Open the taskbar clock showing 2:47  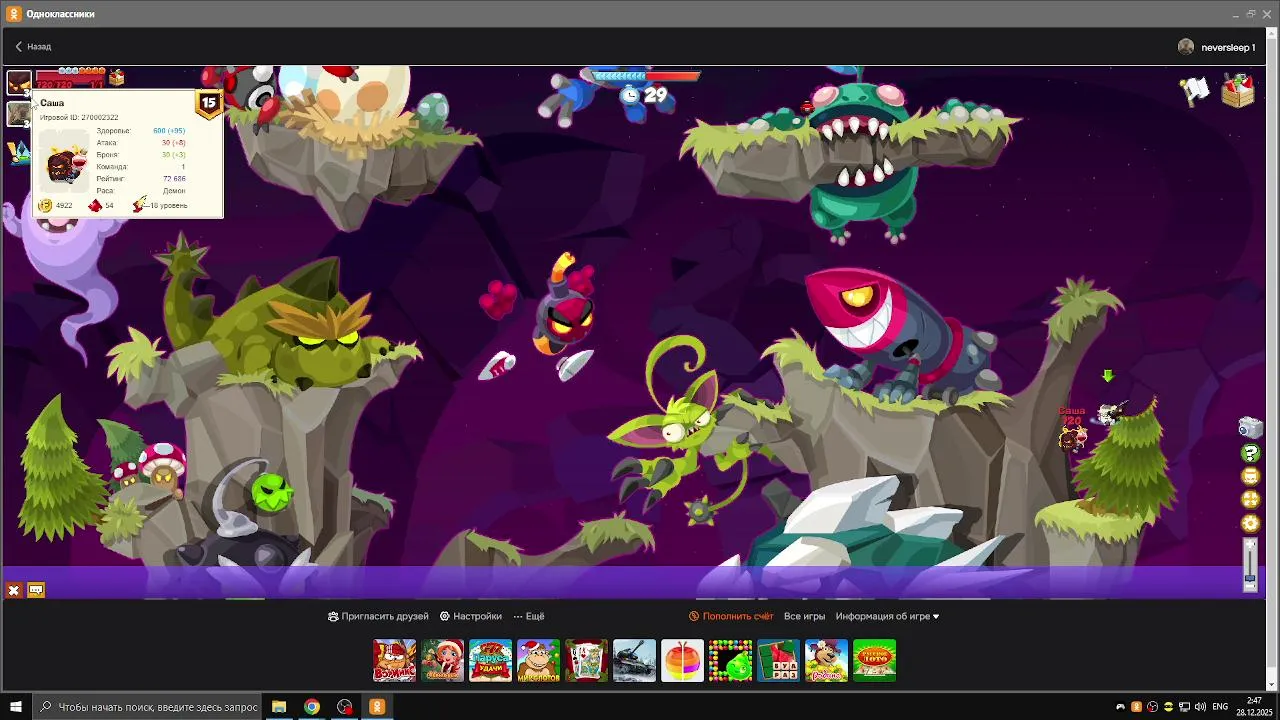pos(1254,707)
